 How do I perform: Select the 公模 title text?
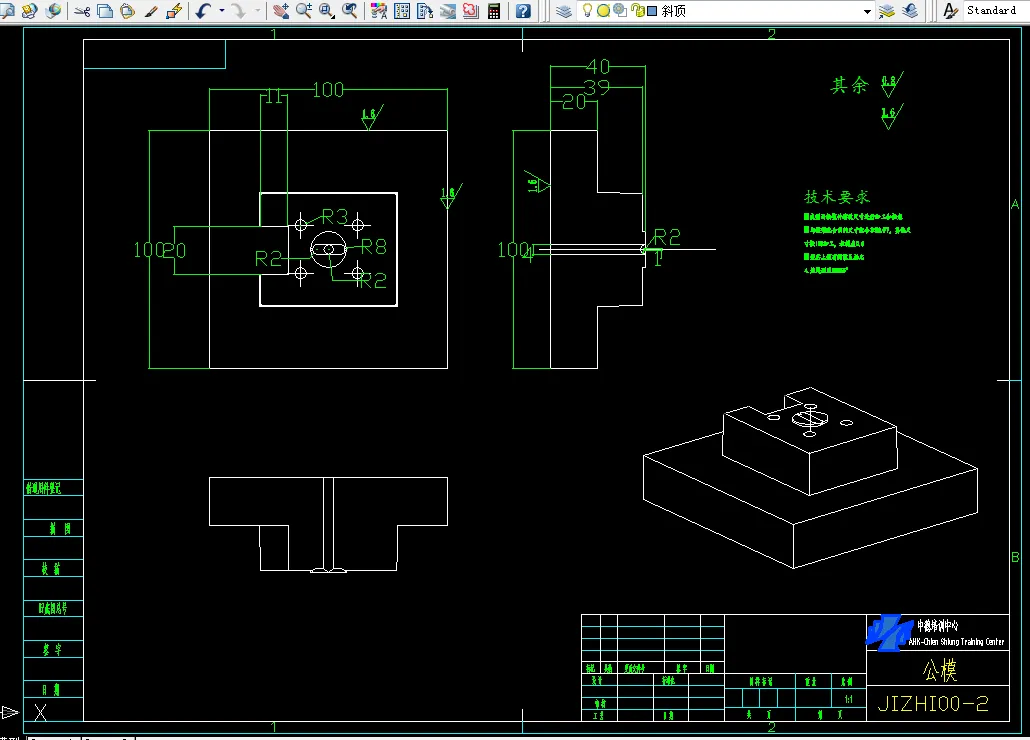[940, 670]
